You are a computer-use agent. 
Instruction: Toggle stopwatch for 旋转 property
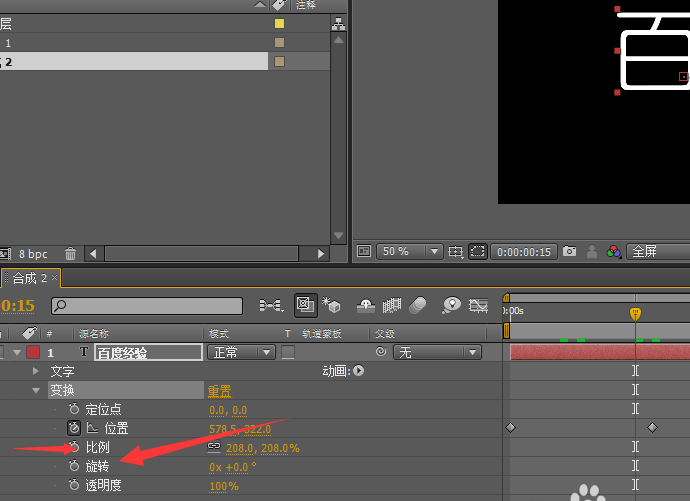tap(74, 466)
